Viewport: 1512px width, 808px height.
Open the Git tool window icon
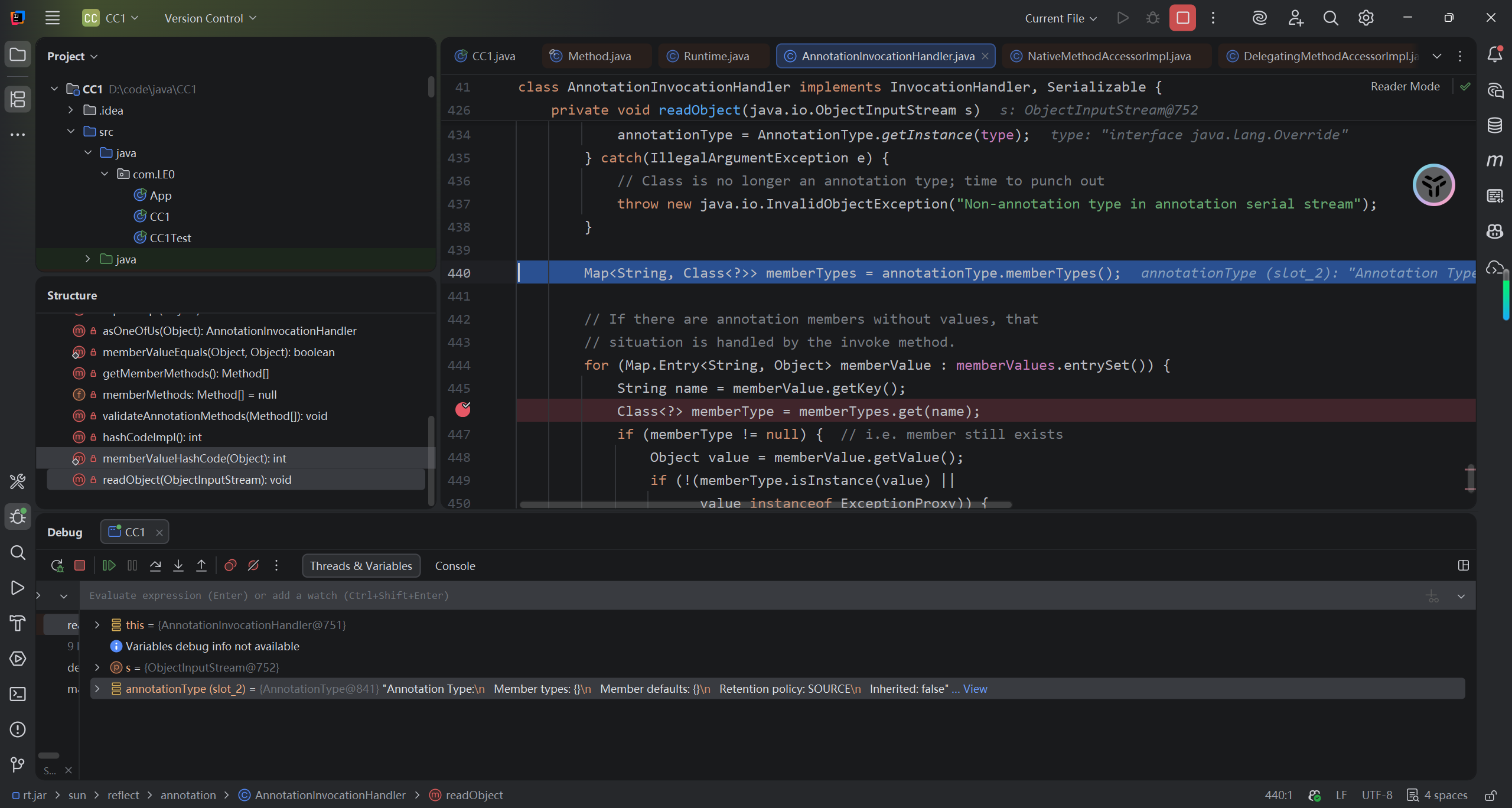(18, 765)
